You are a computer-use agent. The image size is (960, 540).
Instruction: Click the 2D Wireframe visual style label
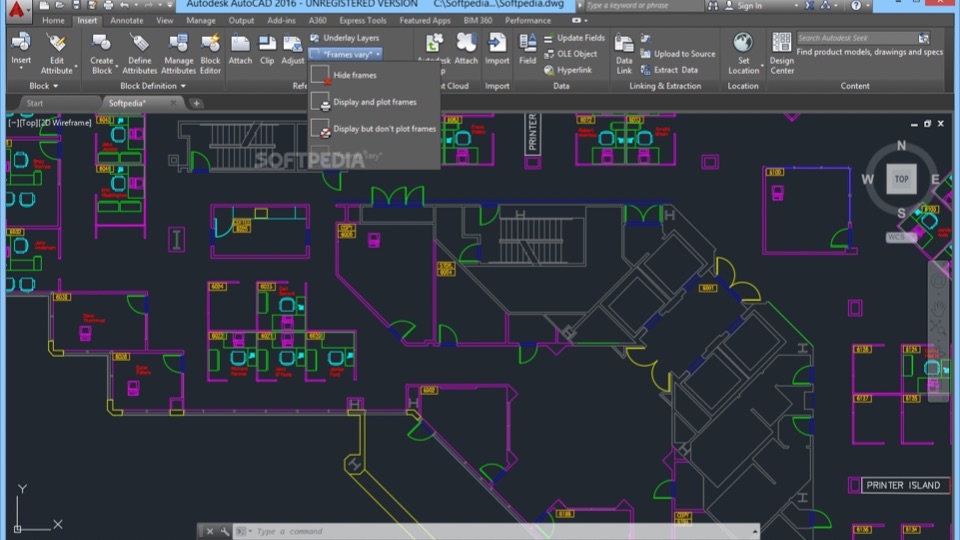pyautogui.click(x=66, y=123)
